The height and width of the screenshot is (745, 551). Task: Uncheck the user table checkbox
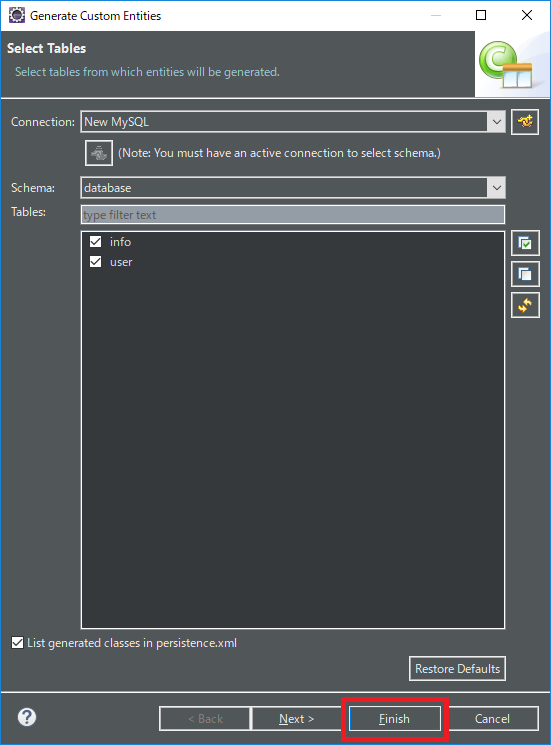pos(95,262)
